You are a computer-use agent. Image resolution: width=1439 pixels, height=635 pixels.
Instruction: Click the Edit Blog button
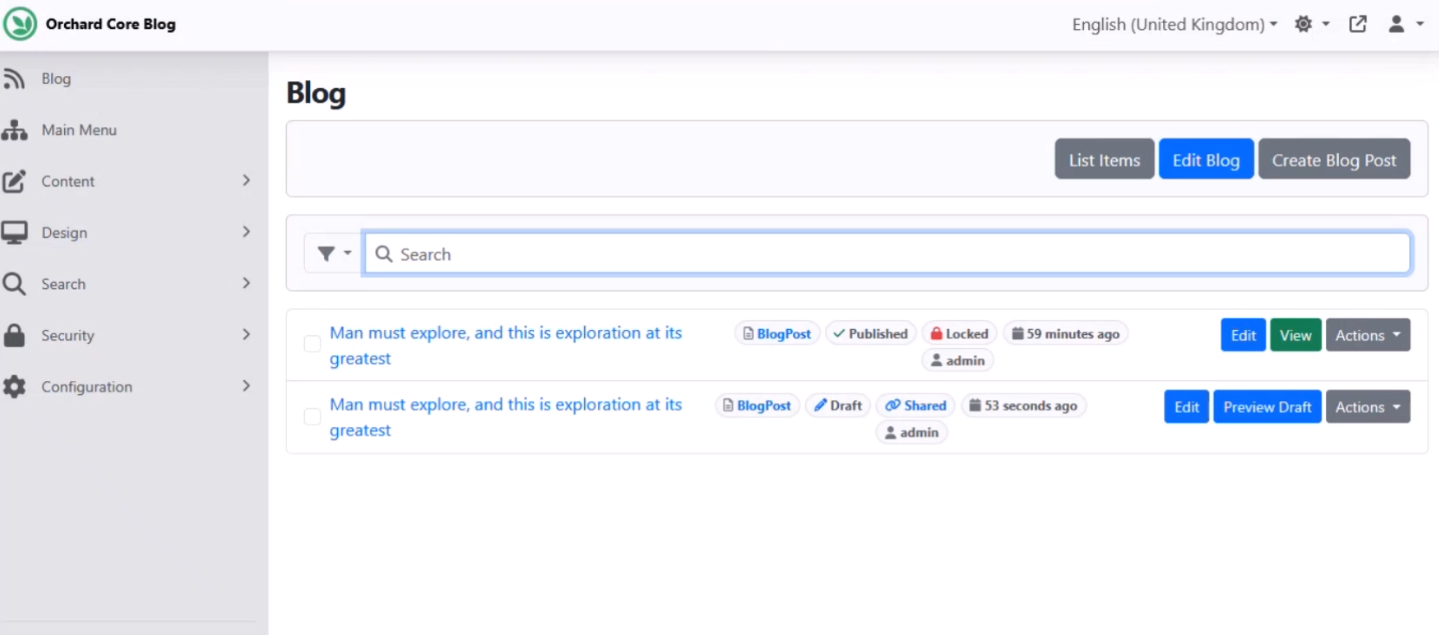point(1206,159)
